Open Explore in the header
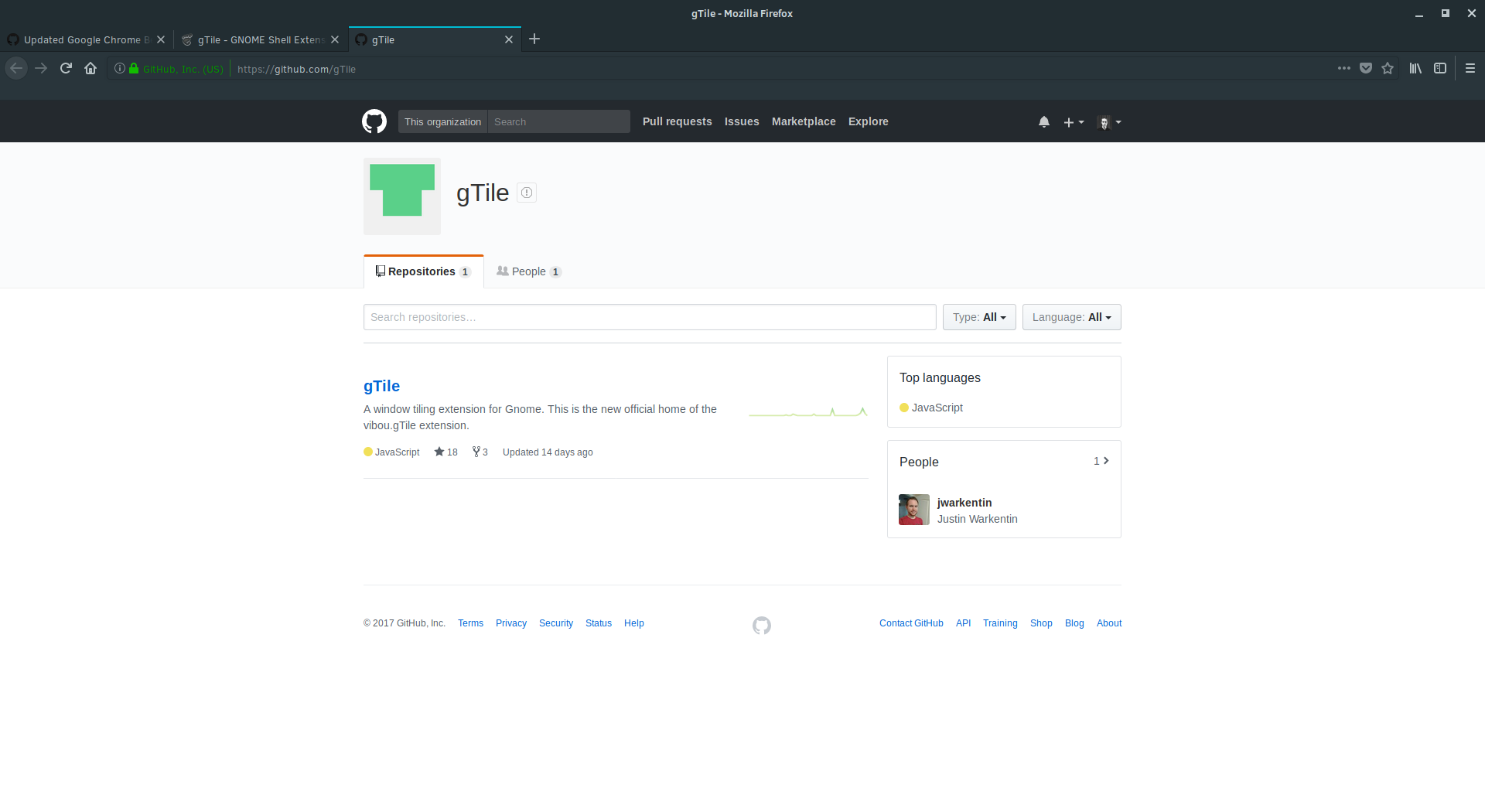This screenshot has height=812, width=1485. 868,121
